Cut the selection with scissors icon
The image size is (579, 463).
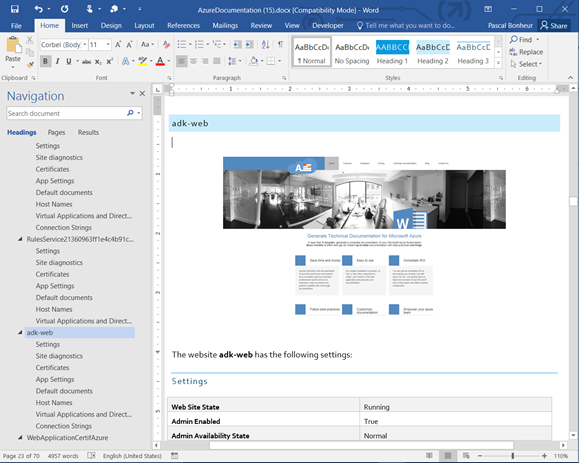pos(30,40)
